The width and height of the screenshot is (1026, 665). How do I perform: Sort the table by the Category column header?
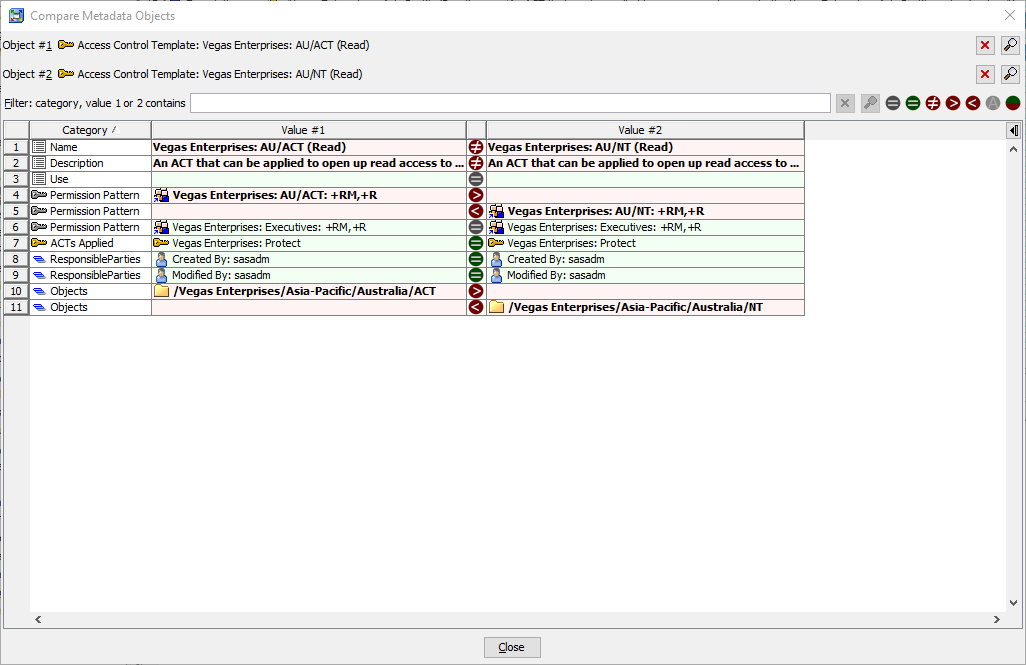[90, 130]
